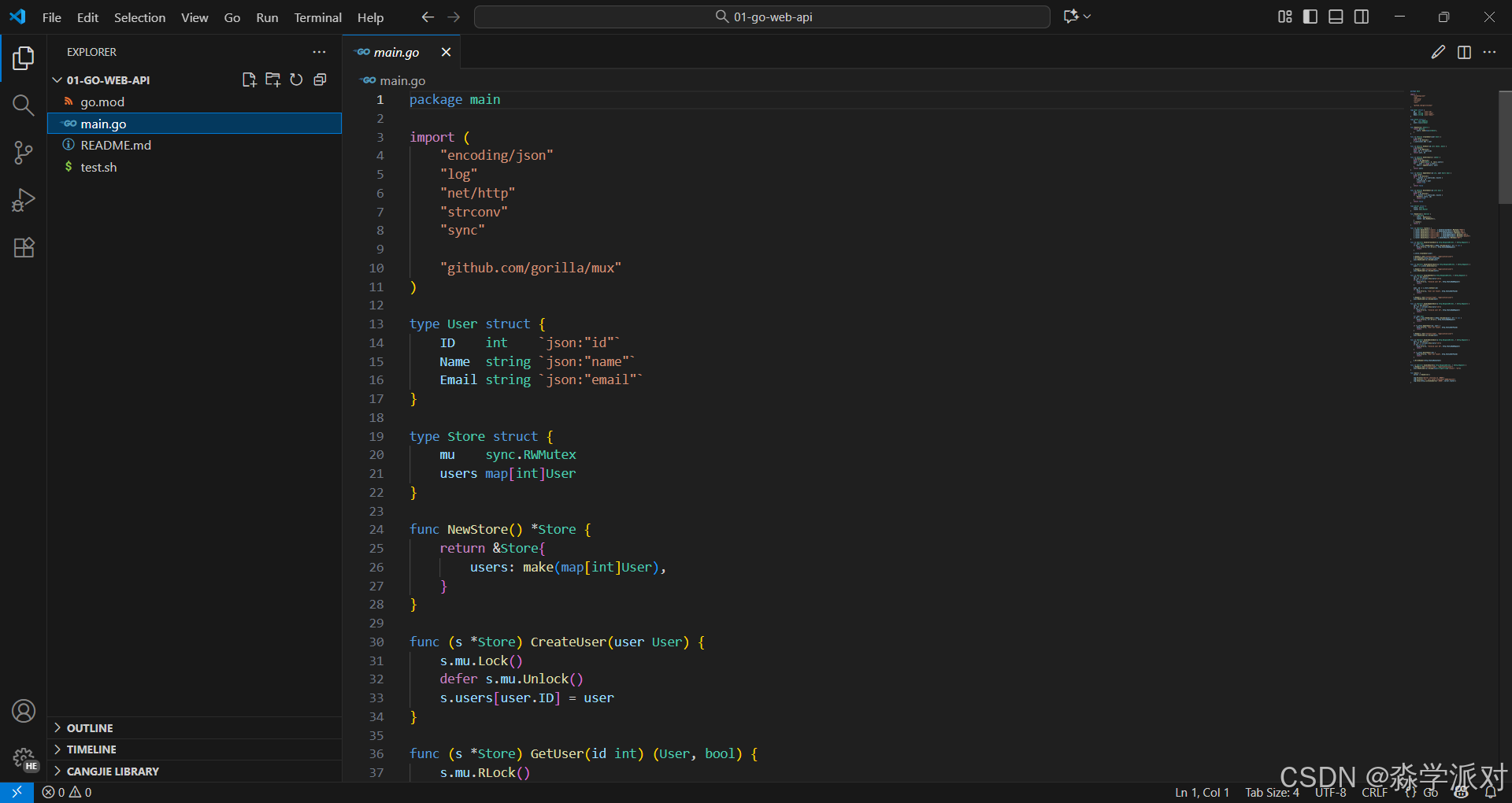Open the Help menu
The height and width of the screenshot is (803, 1512).
pos(370,17)
